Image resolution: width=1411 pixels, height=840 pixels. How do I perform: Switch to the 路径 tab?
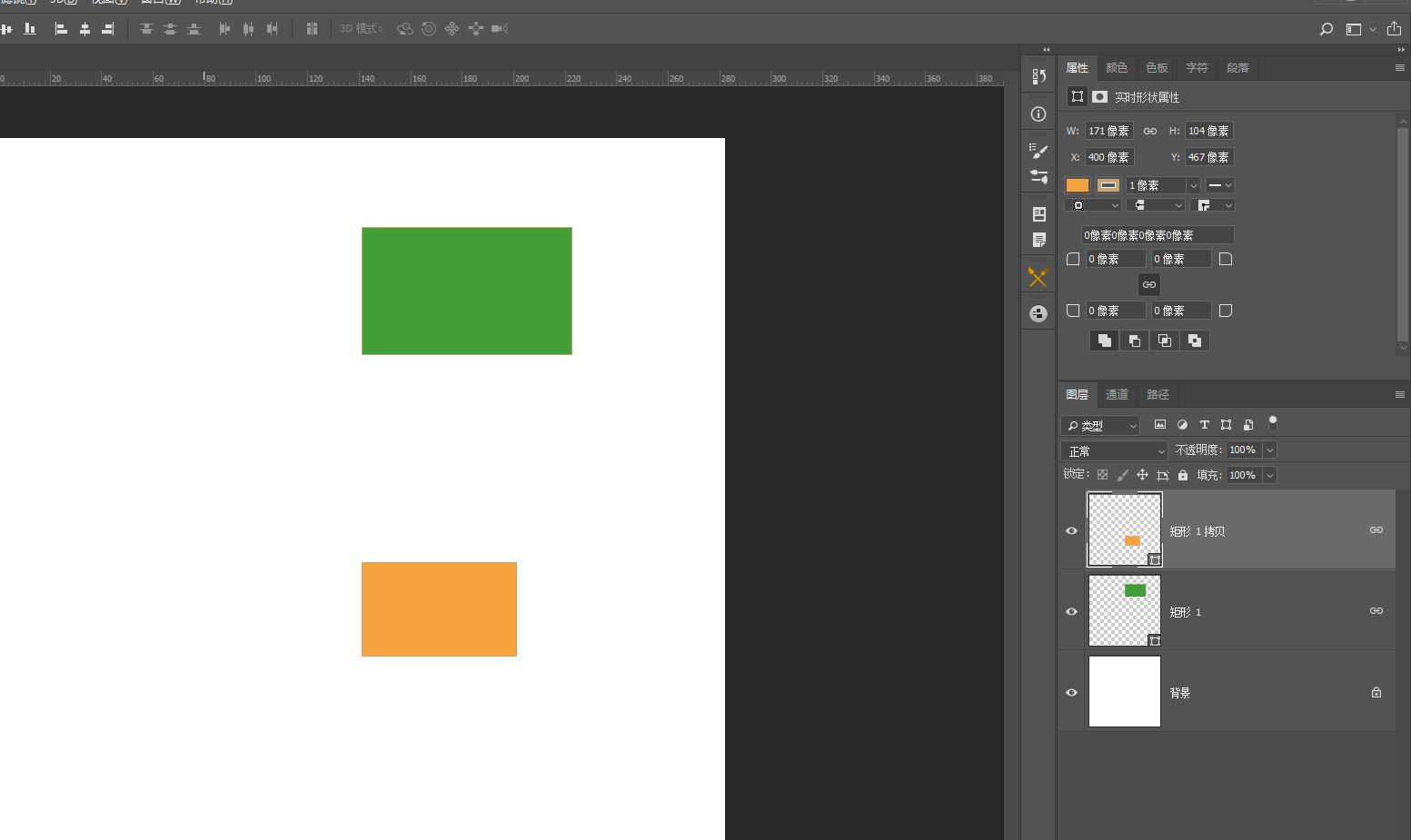pos(1158,395)
